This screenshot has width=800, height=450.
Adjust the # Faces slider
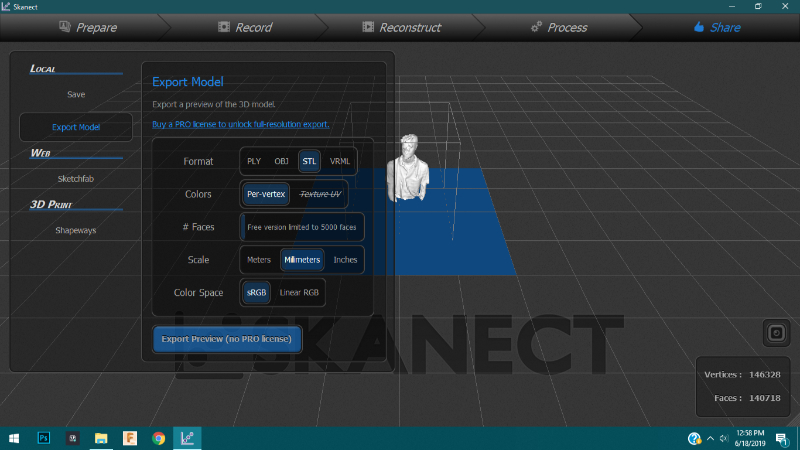coord(302,227)
